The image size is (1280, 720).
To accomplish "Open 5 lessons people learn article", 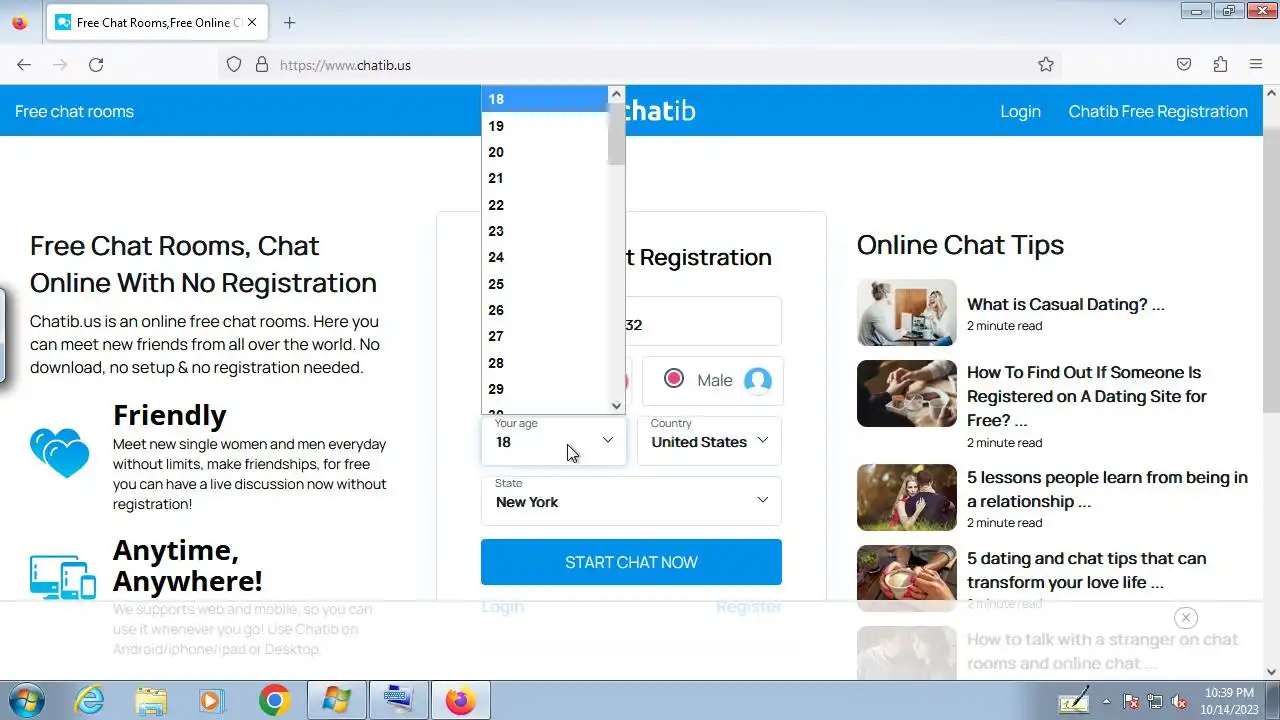I will pyautogui.click(x=1107, y=489).
